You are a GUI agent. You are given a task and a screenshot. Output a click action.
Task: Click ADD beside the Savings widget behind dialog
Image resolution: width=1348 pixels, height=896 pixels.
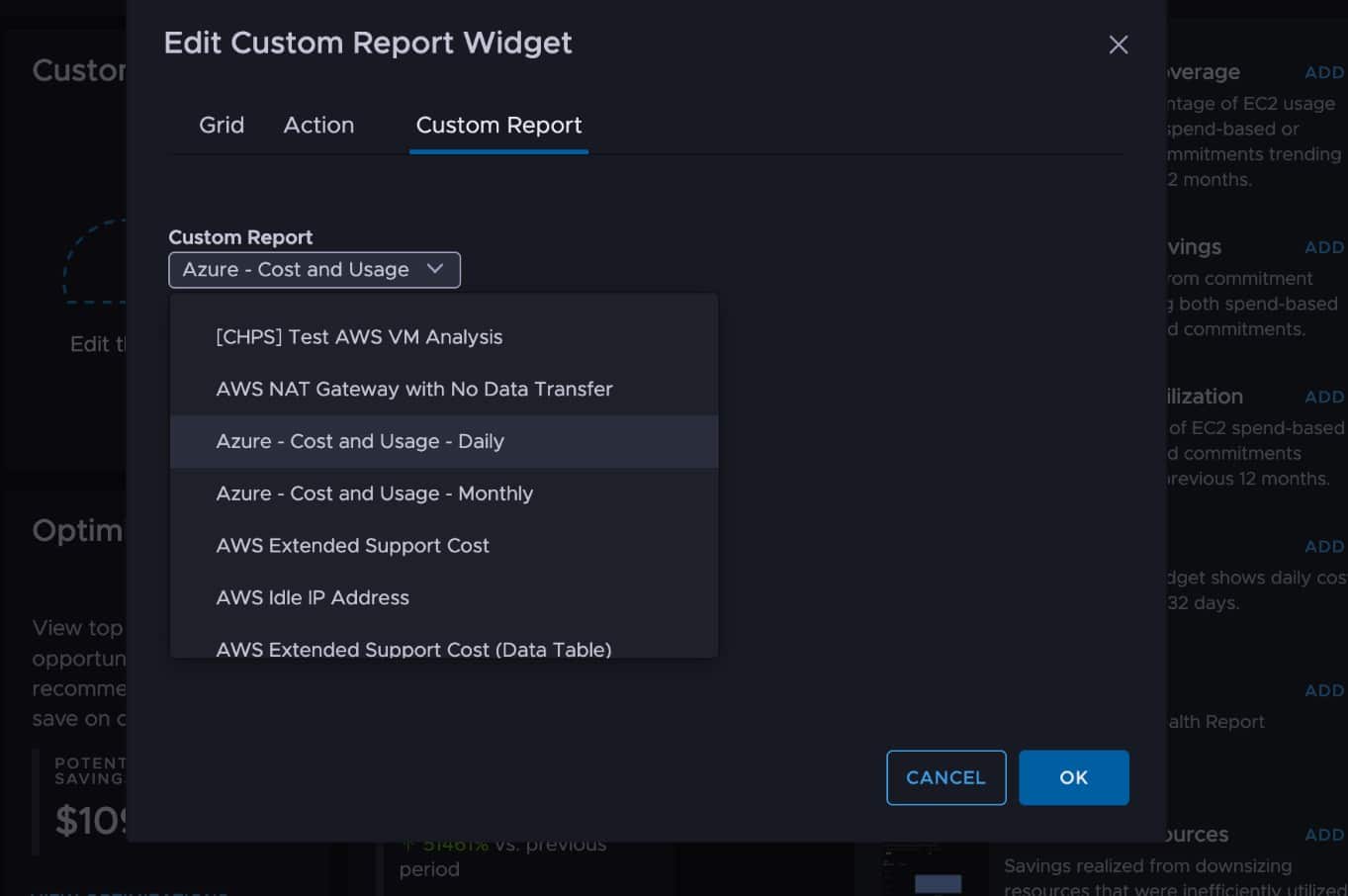point(1324,247)
